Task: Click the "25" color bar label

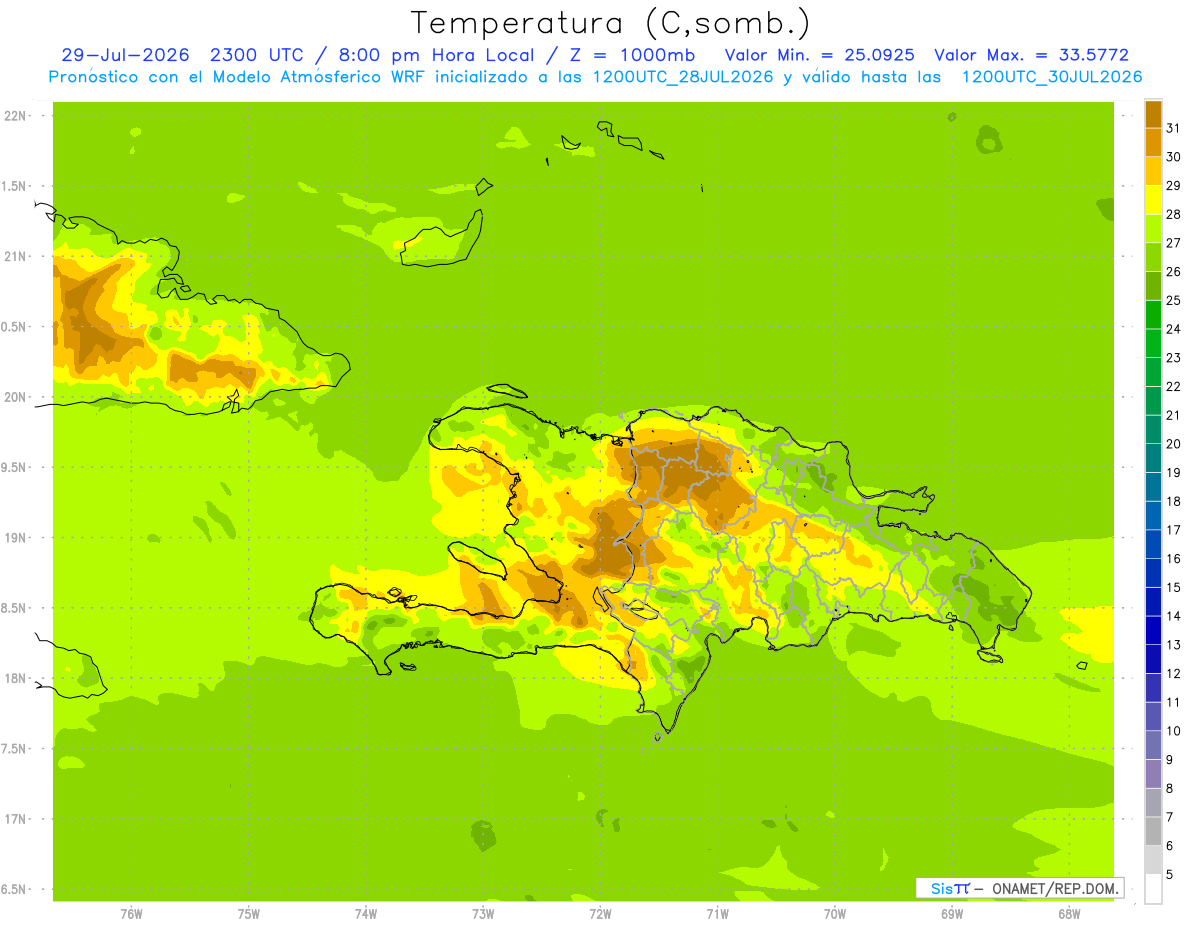Action: click(x=1173, y=300)
